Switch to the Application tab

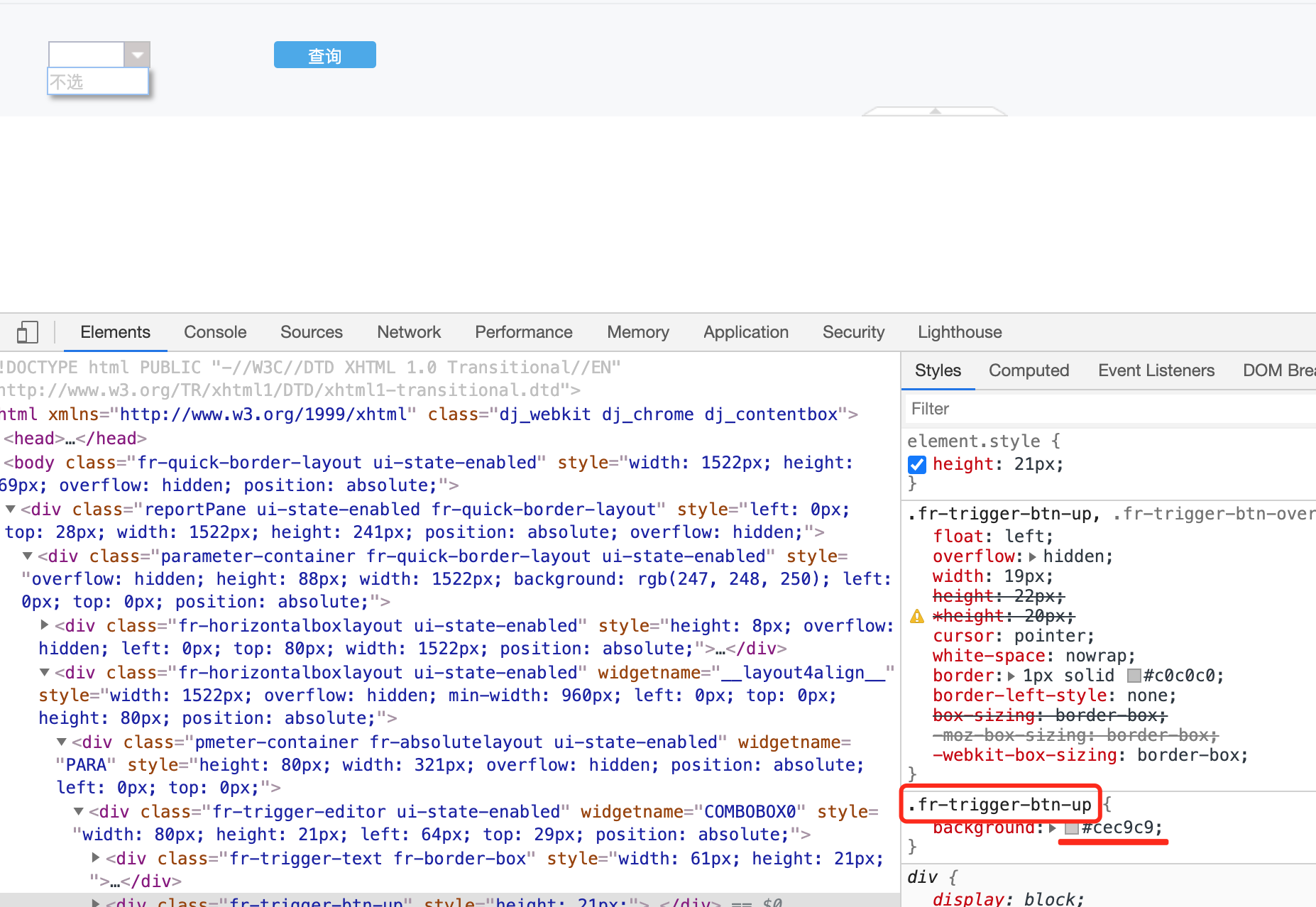click(746, 332)
